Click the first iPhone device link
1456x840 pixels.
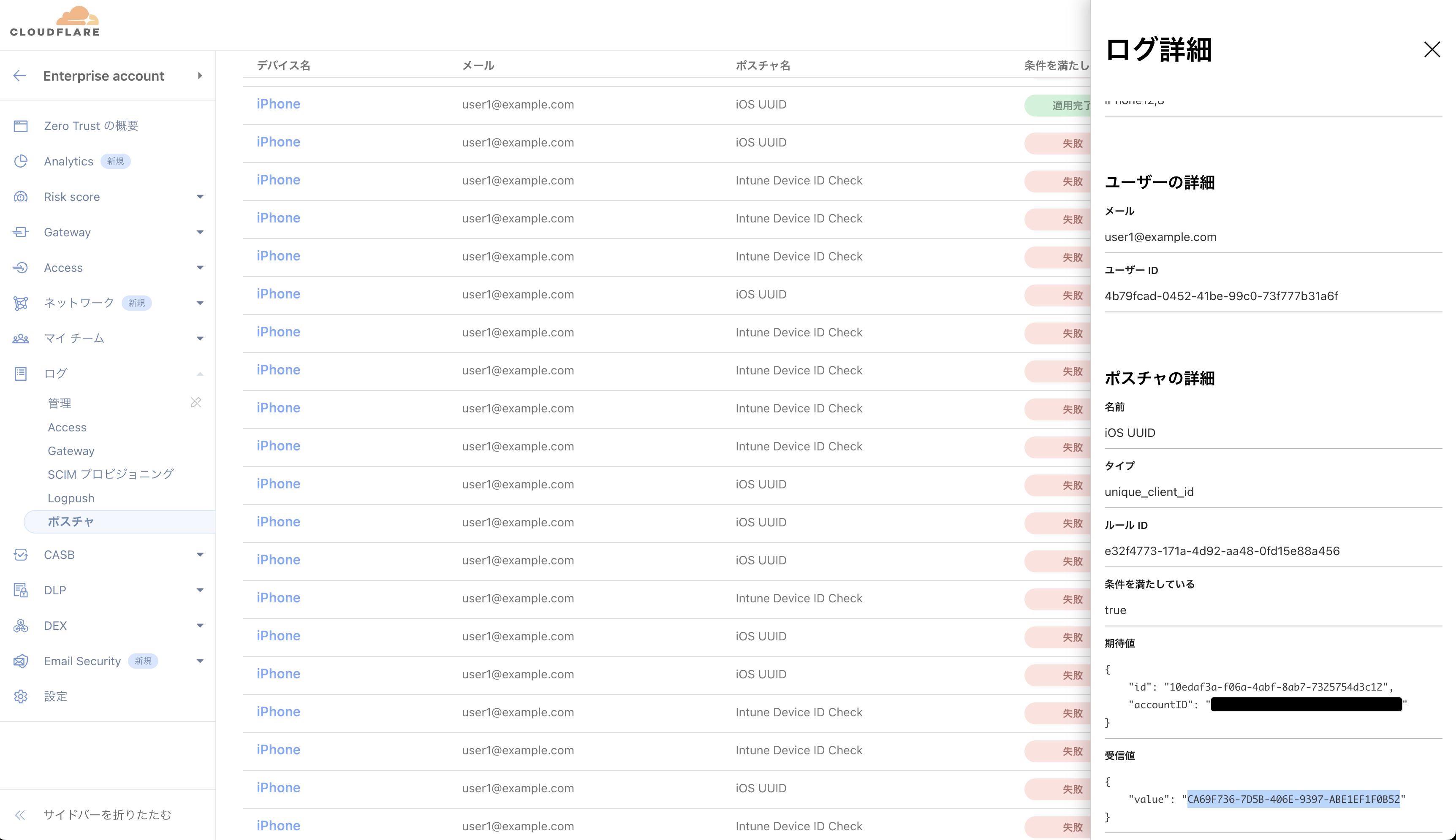click(x=278, y=104)
